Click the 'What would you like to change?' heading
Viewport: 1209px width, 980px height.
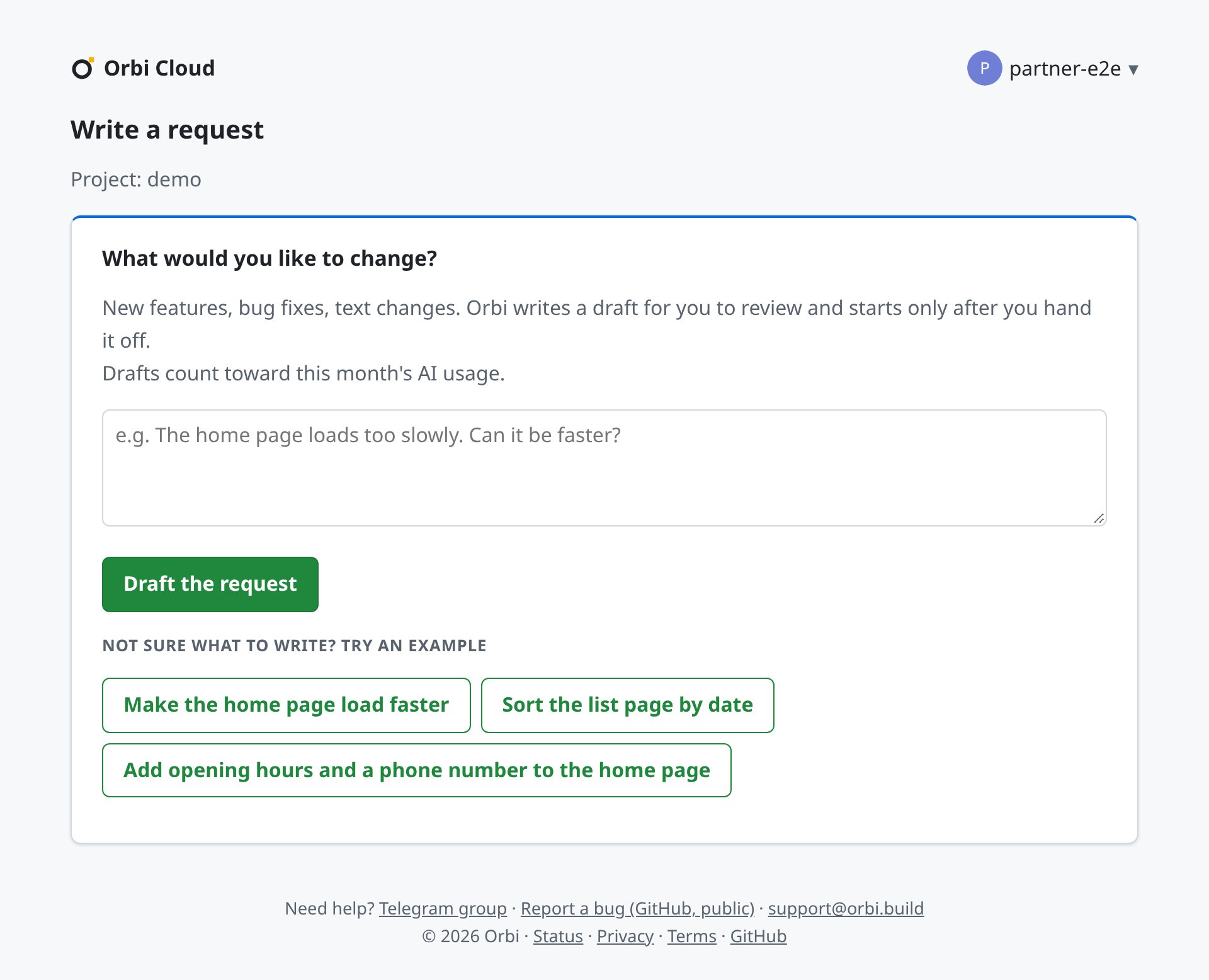pyautogui.click(x=270, y=259)
